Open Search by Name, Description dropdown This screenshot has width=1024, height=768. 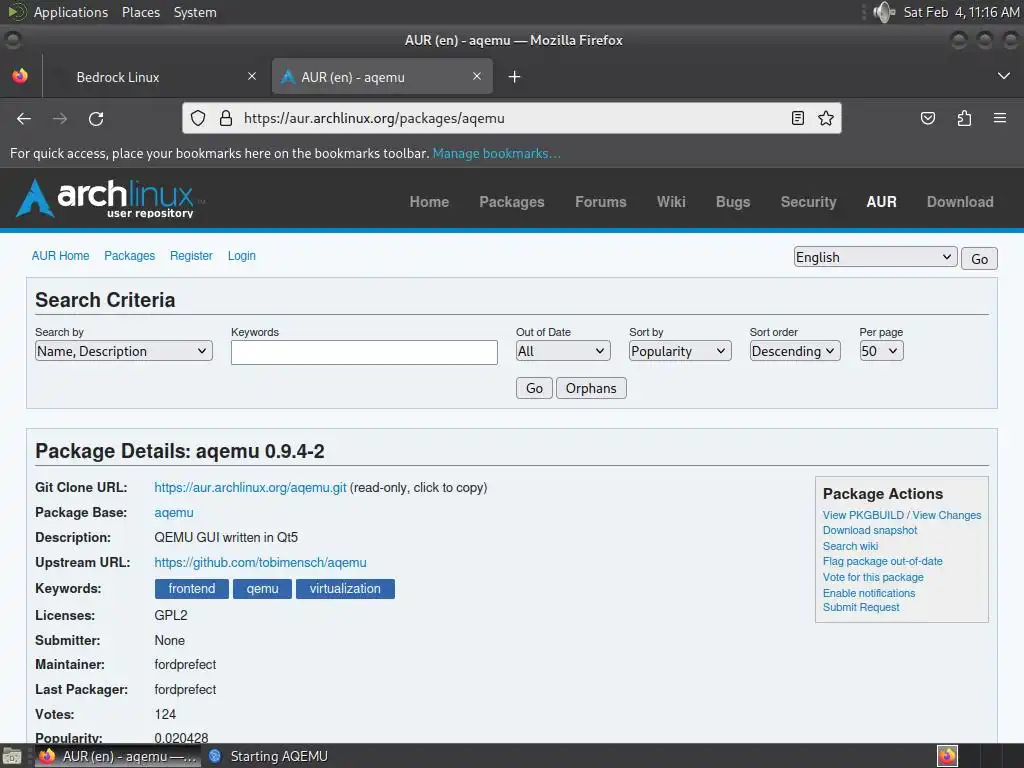pyautogui.click(x=123, y=351)
